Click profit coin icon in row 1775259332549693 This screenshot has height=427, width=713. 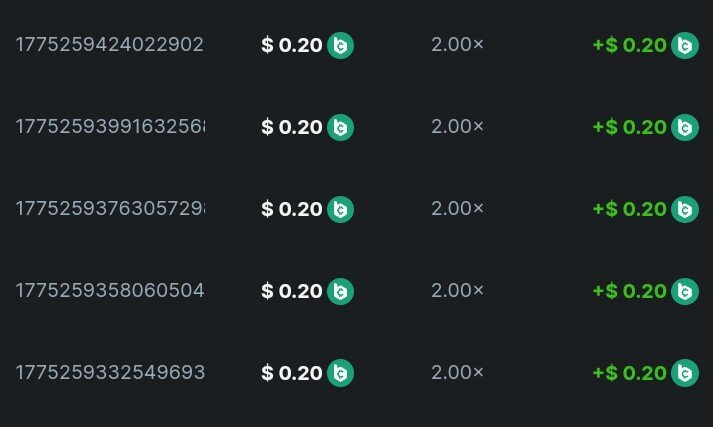point(685,373)
